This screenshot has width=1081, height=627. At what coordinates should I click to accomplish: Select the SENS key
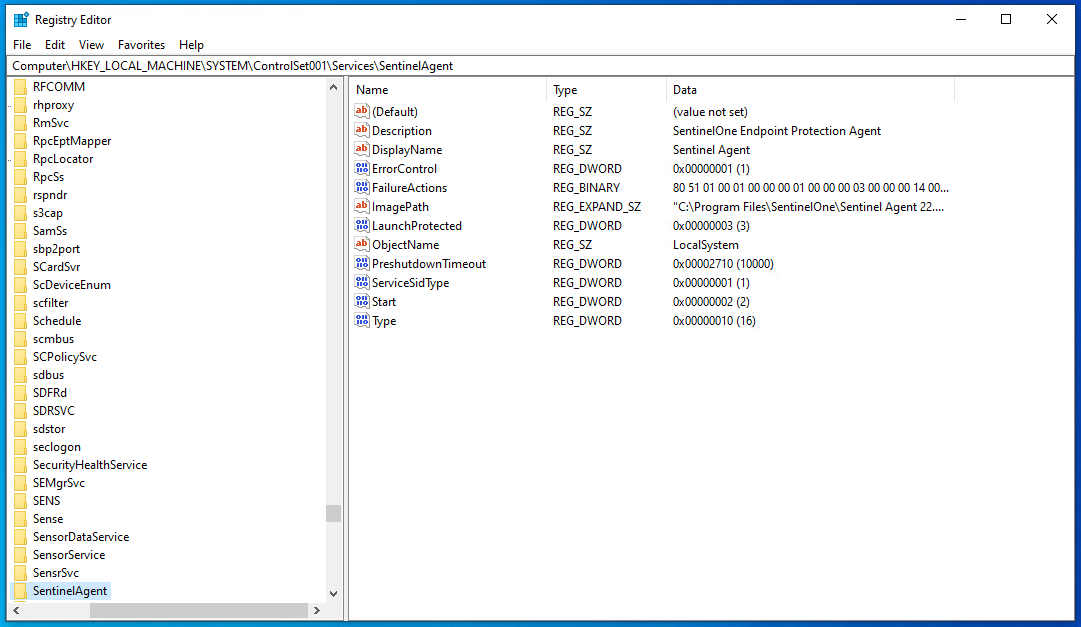pyautogui.click(x=46, y=501)
